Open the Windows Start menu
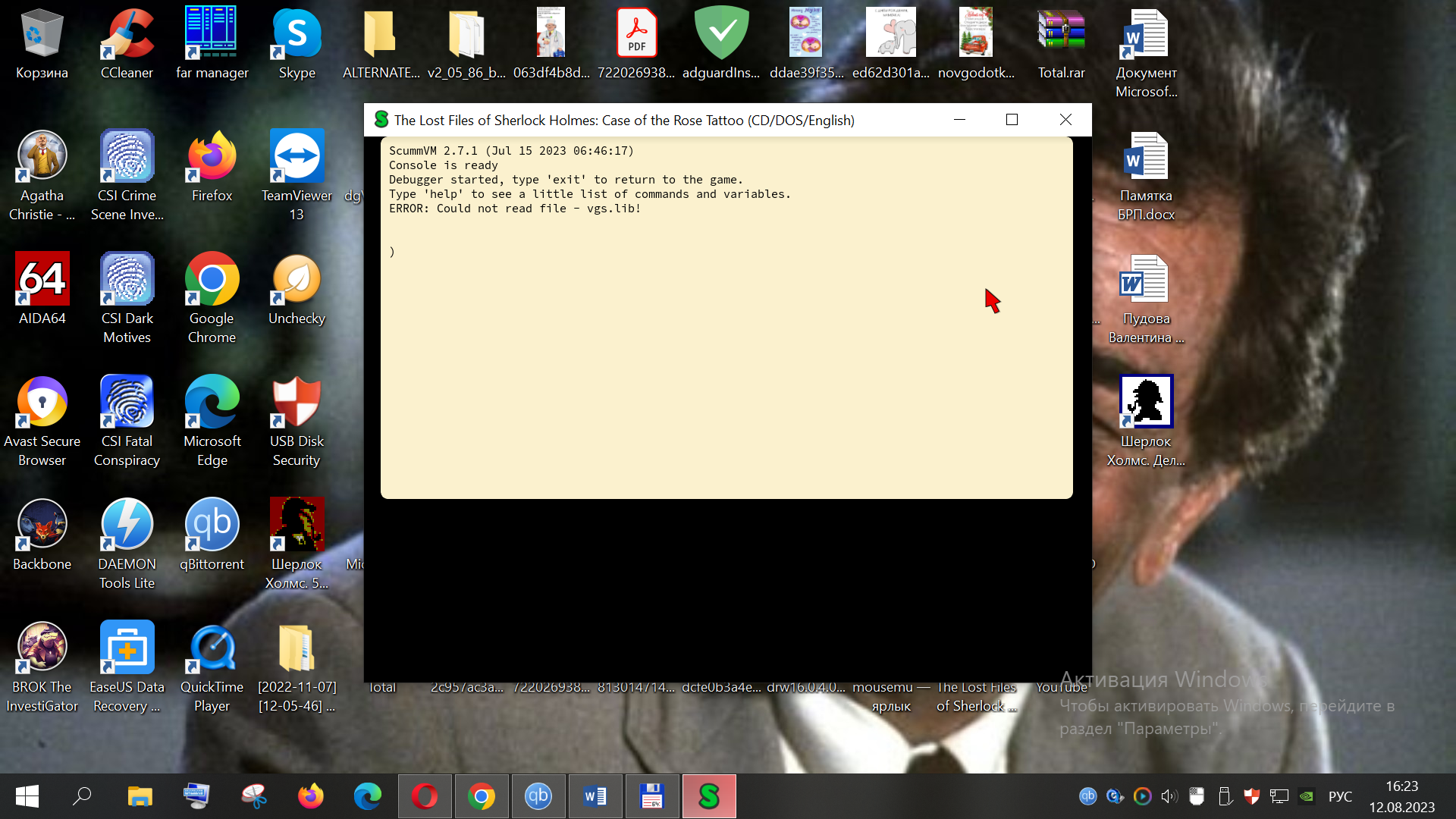The image size is (1456, 819). coord(27,796)
